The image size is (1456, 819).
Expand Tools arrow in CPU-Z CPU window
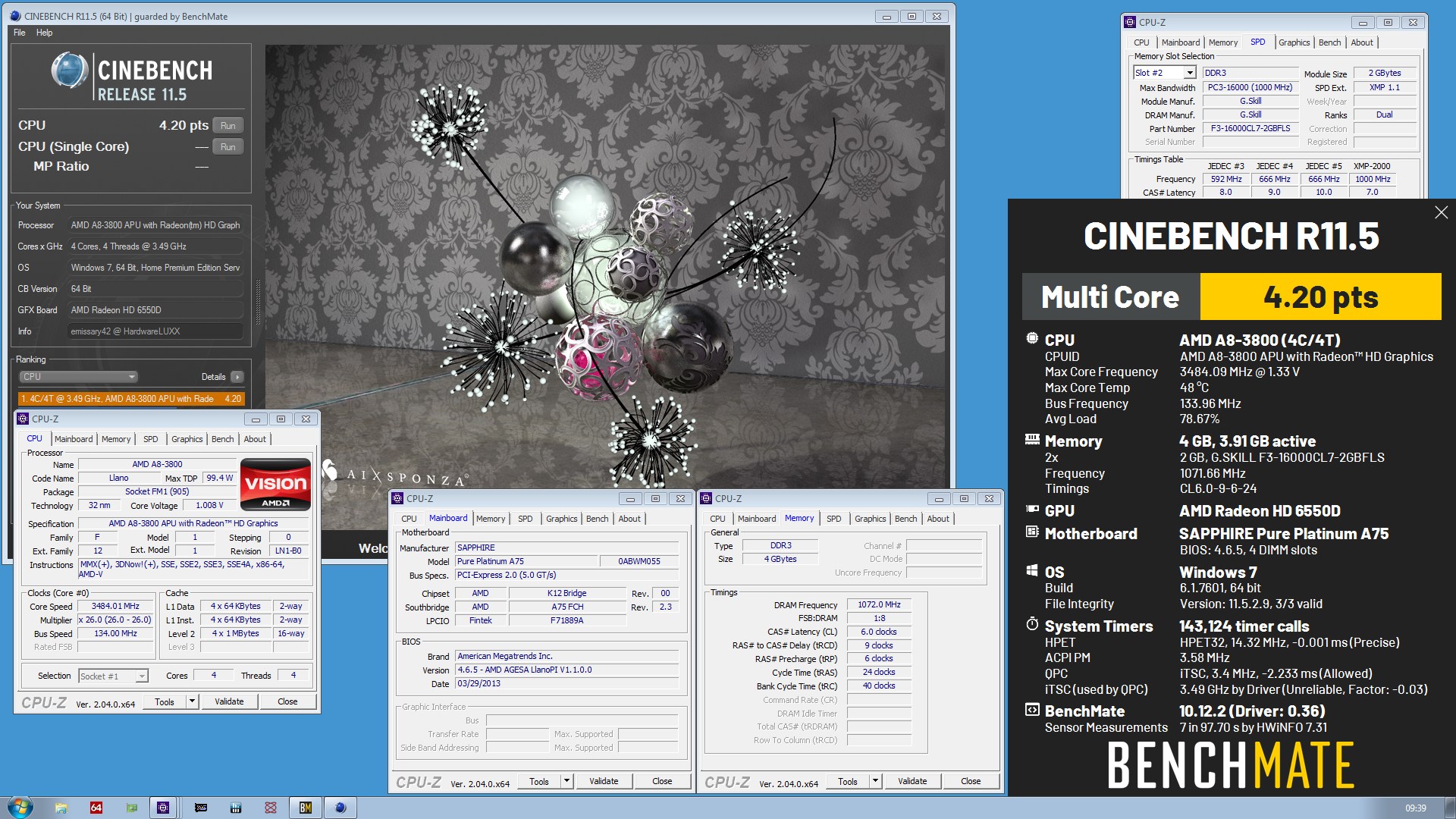192,701
